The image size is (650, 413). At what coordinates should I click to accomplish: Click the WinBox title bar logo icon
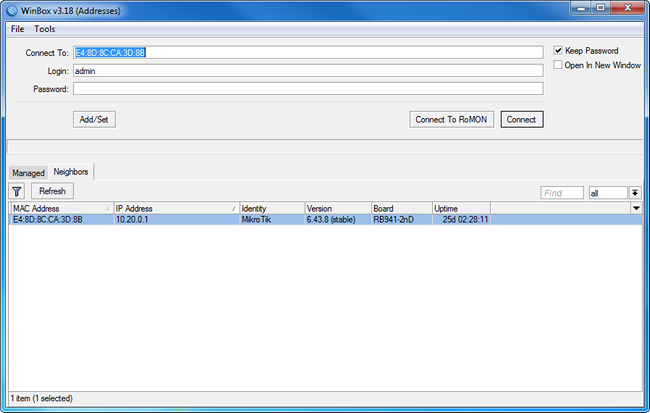(12, 10)
